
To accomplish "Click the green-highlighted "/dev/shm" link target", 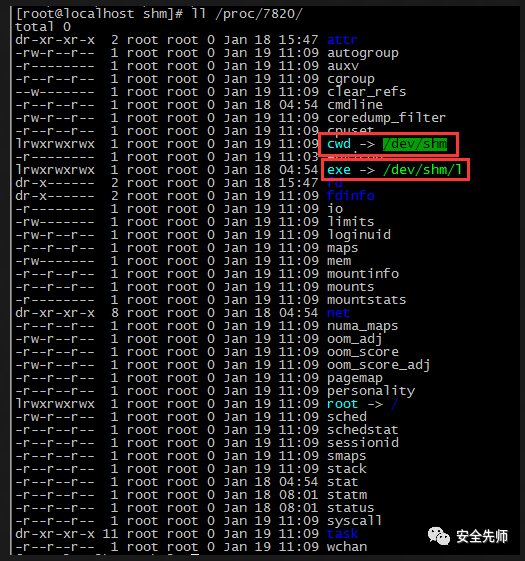I will (415, 144).
